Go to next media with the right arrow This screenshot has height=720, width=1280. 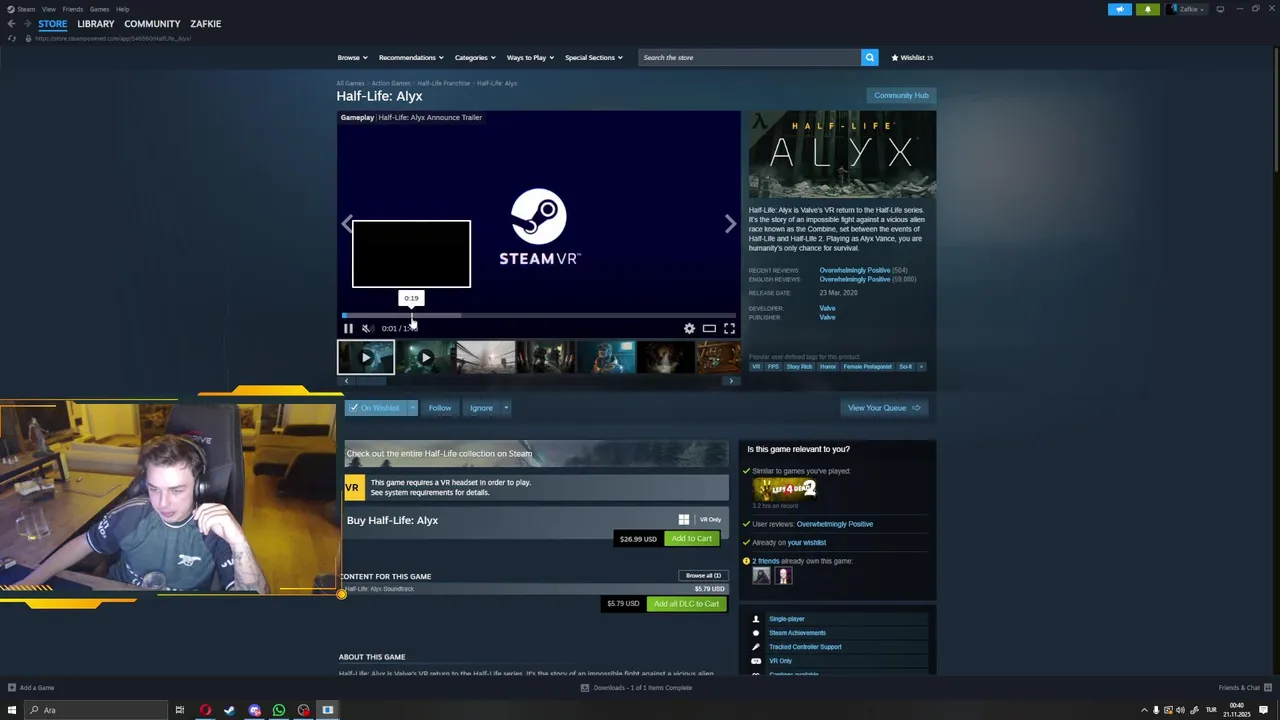730,224
